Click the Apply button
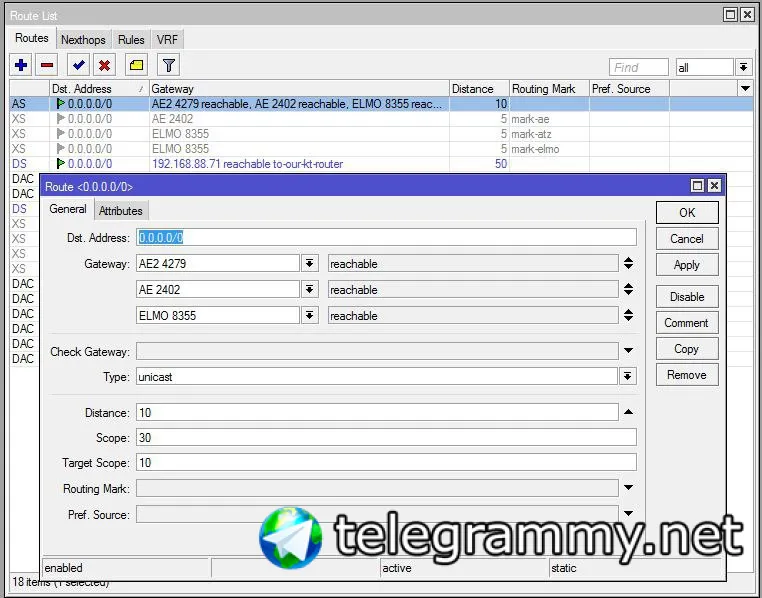 pos(687,265)
